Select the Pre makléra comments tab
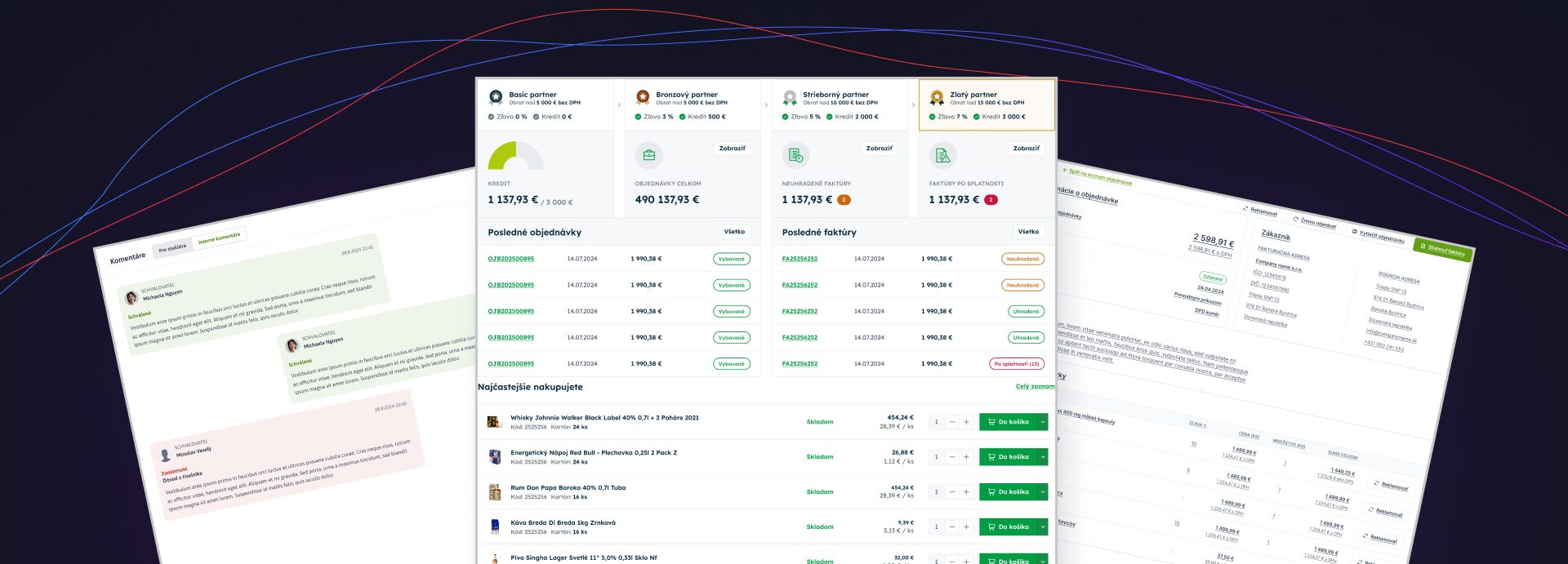 [x=172, y=248]
